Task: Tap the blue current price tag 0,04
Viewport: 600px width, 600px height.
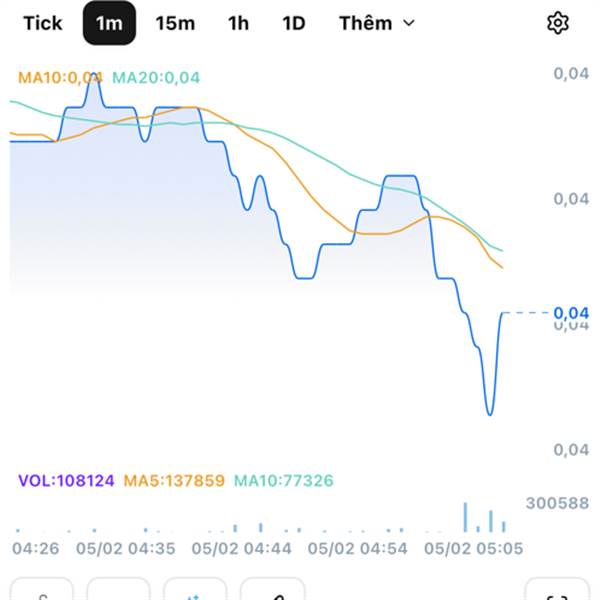Action: click(571, 313)
